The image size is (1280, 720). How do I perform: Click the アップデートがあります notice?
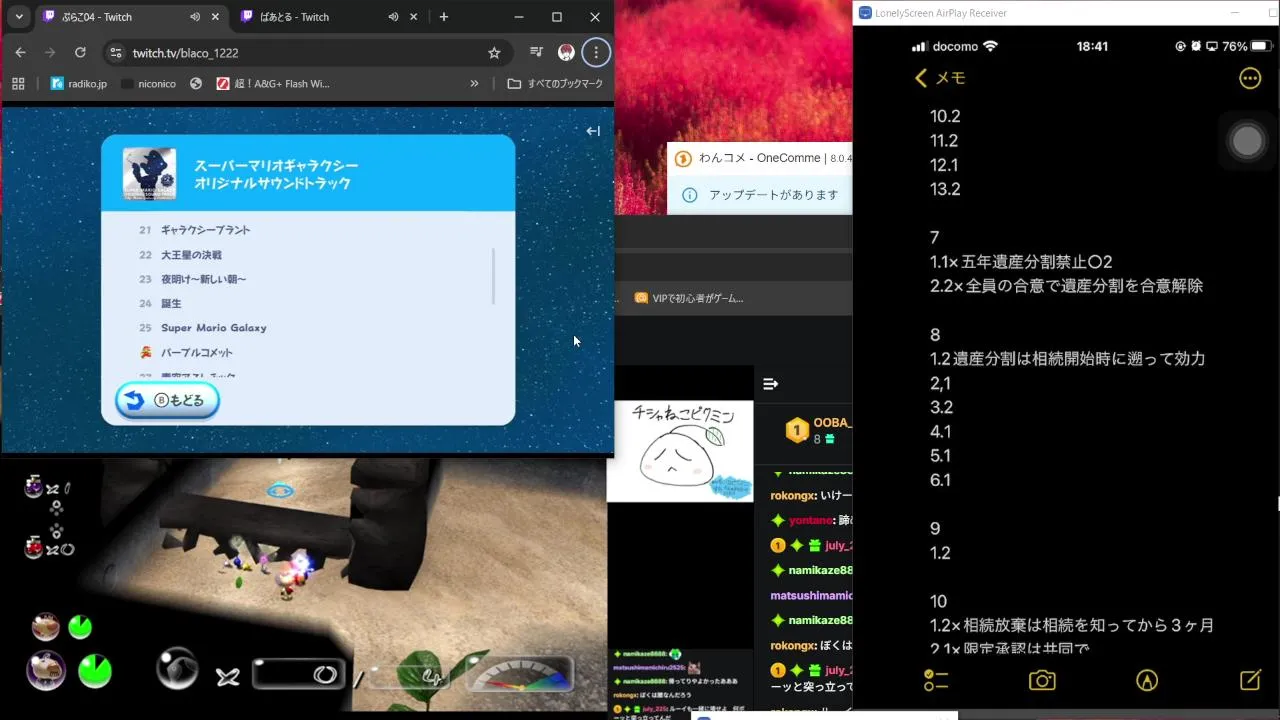click(774, 195)
